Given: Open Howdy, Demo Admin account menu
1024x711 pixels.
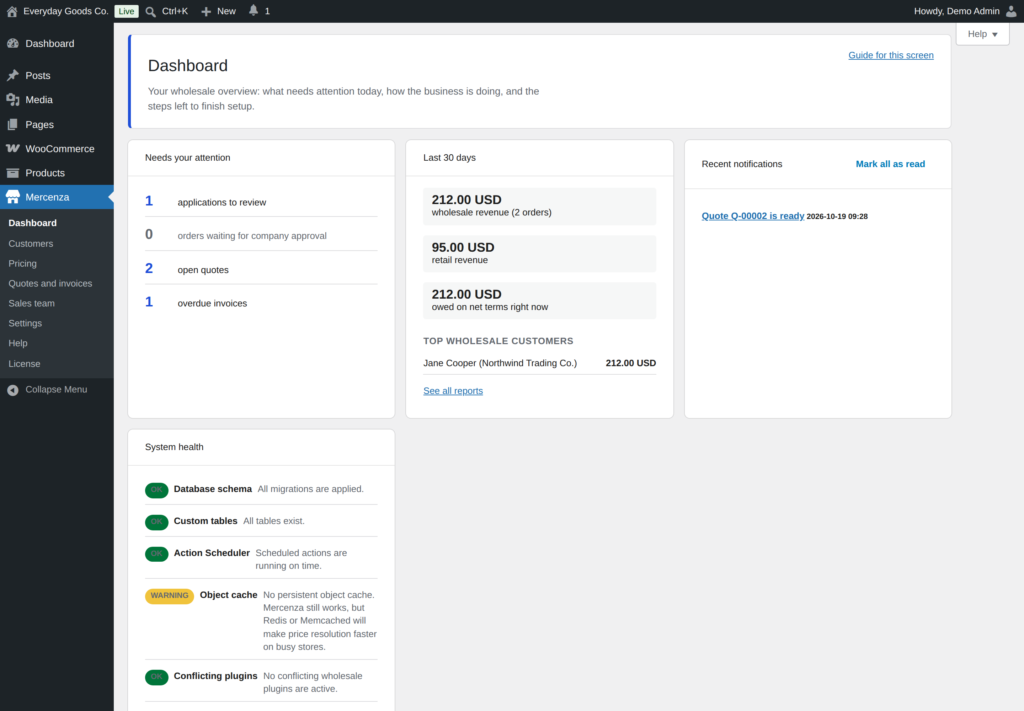Looking at the screenshot, I should (965, 11).
